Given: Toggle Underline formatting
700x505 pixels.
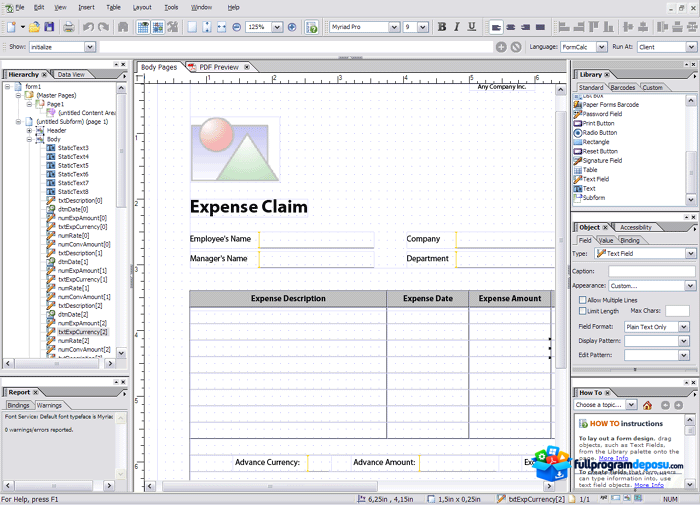Looking at the screenshot, I should (x=472, y=27).
